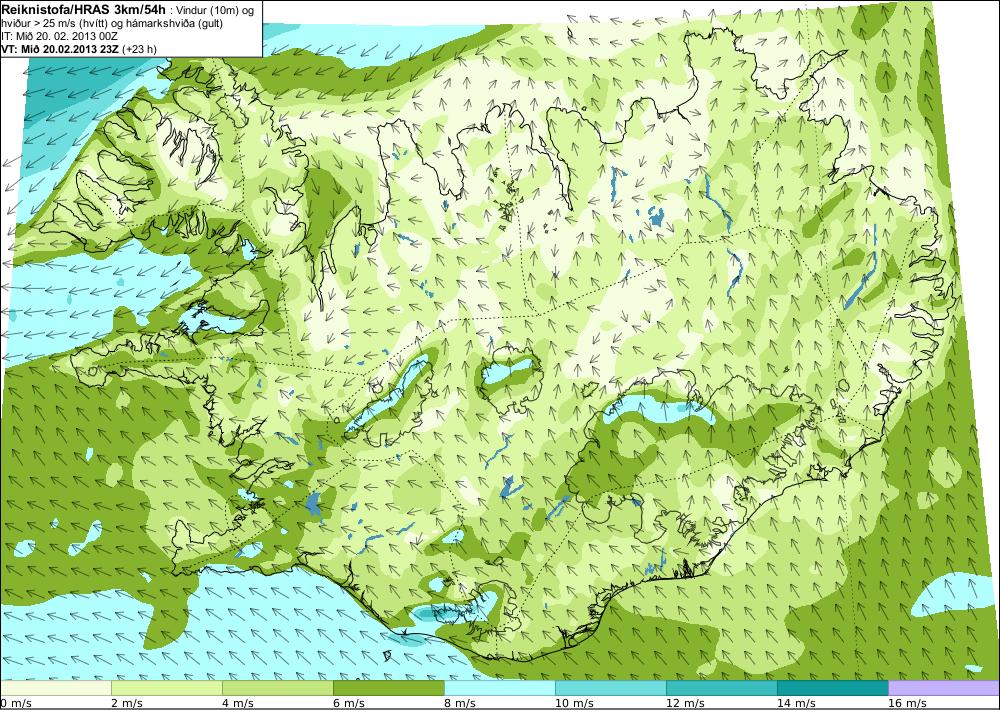Click the pale cyan 8–10 m/s legend swatch
The height and width of the screenshot is (710, 1000).
(500, 688)
